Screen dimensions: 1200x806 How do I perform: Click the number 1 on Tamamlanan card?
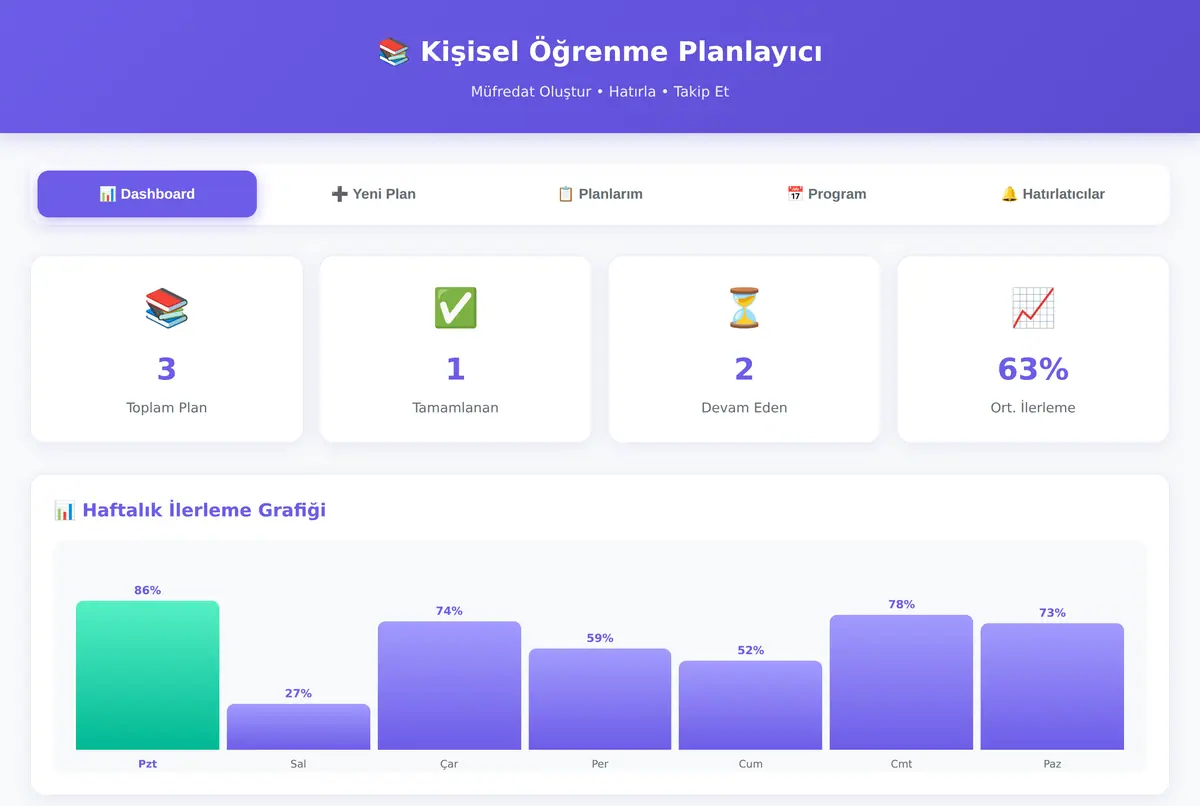pyautogui.click(x=455, y=369)
